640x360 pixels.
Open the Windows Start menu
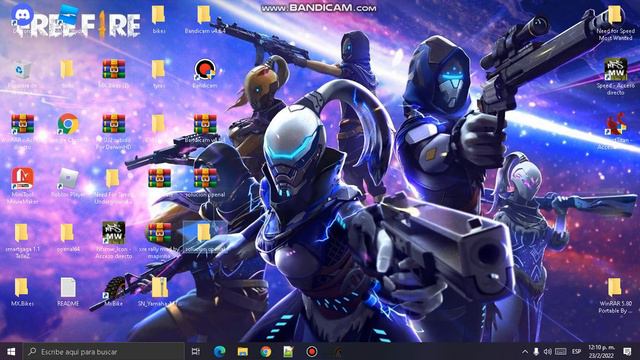tap(11, 351)
